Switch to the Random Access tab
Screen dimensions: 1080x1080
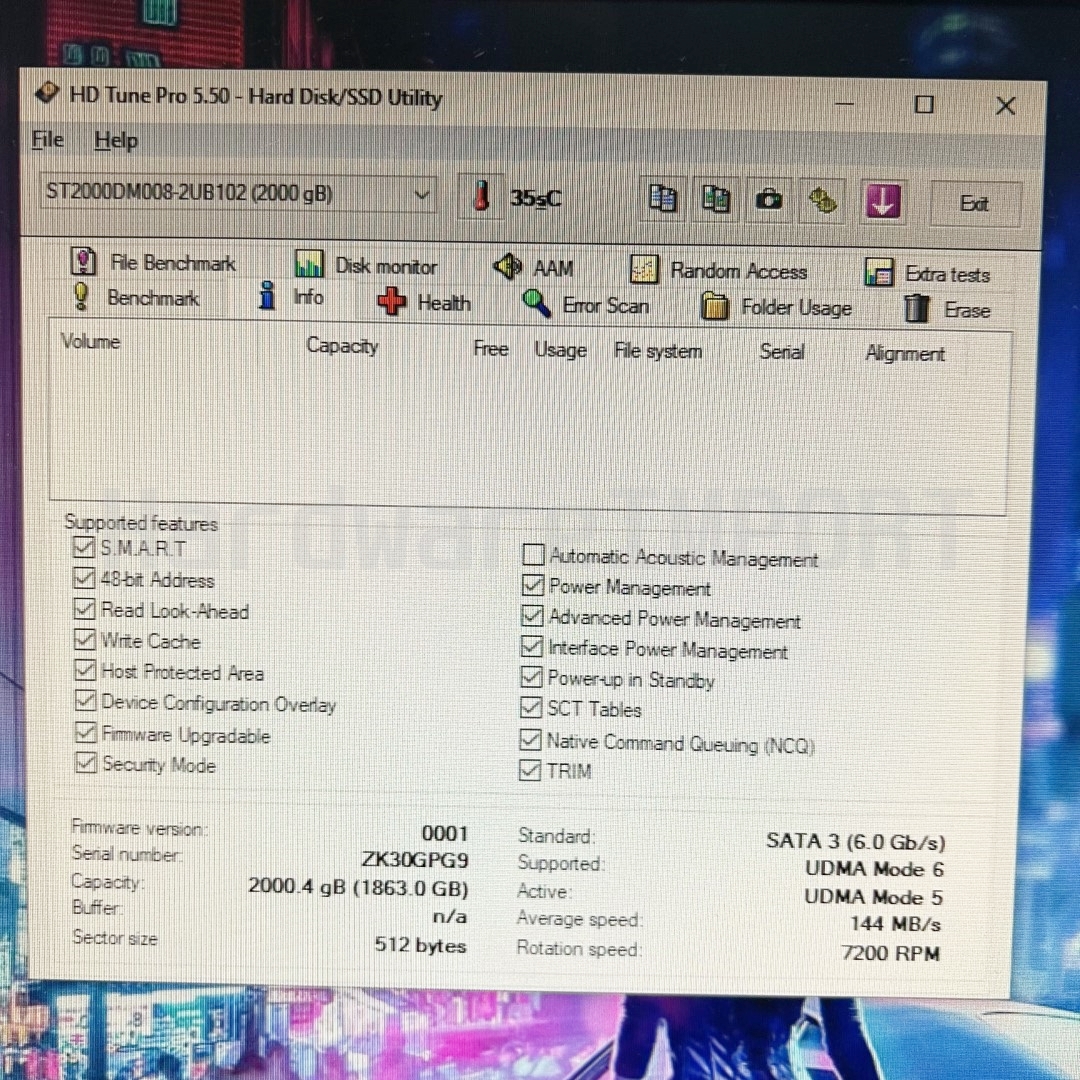pos(718,271)
